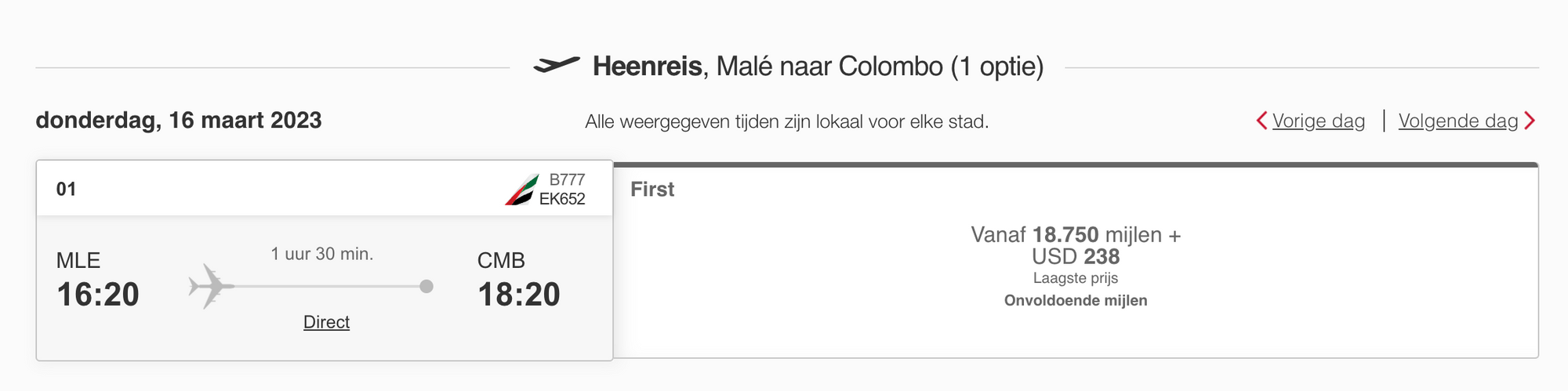Click the grey destination dot on the route line

(426, 286)
